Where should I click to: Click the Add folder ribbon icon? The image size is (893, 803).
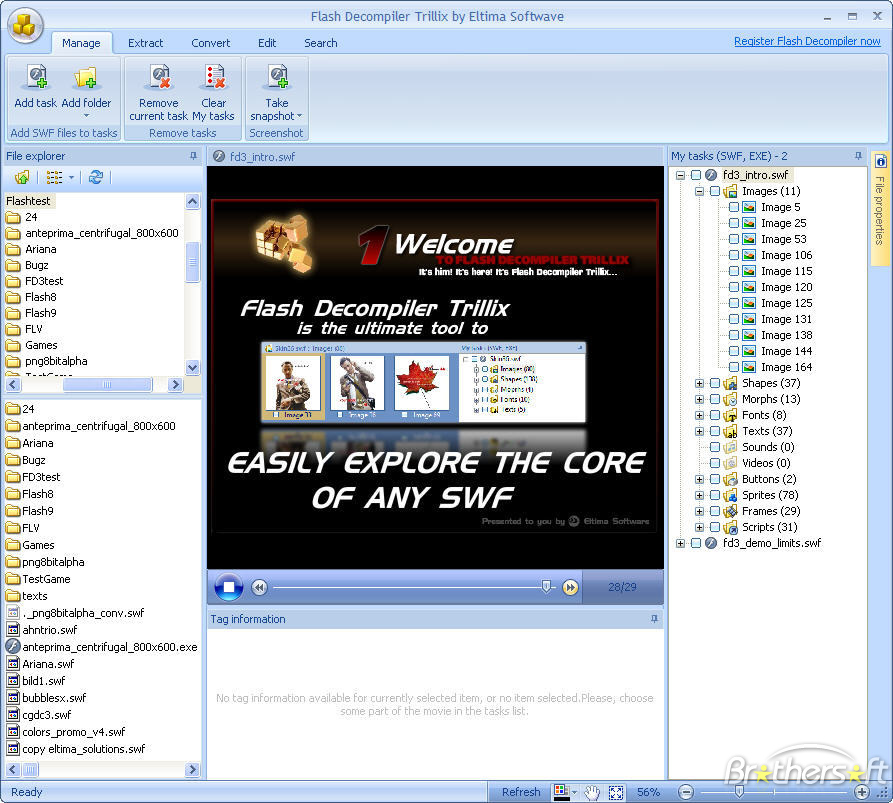86,77
